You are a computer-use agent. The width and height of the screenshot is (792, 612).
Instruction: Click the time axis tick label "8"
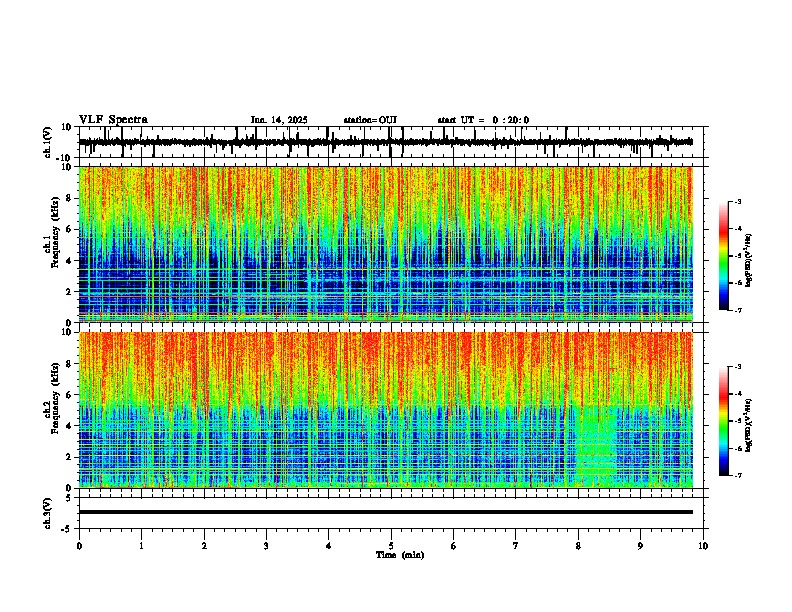(x=578, y=546)
